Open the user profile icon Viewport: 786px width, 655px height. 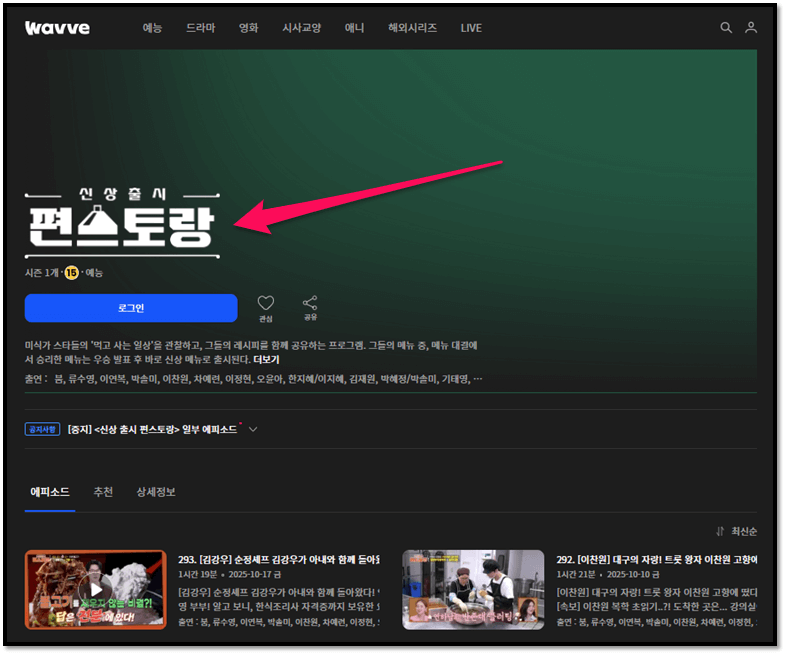point(750,28)
